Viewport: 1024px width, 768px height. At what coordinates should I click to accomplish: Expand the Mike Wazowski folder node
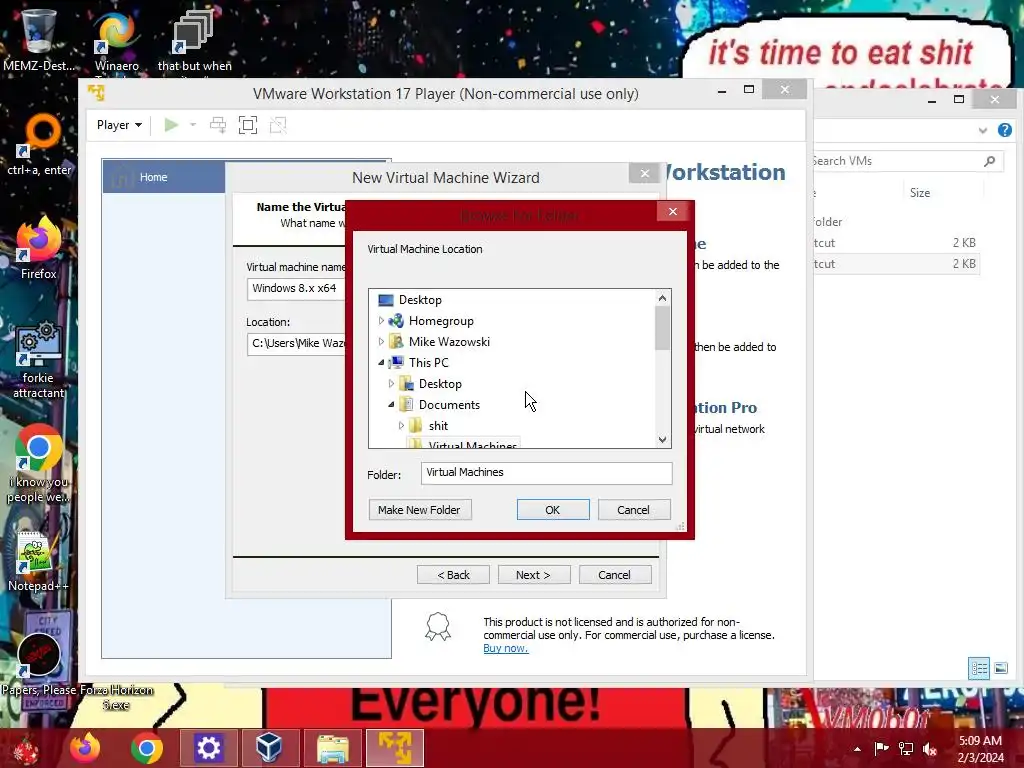tap(381, 342)
